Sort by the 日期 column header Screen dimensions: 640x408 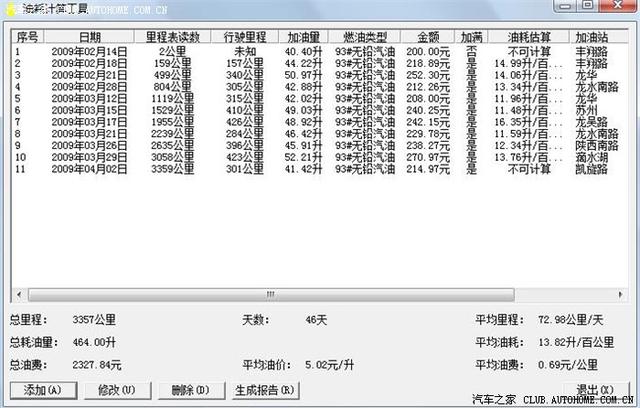[88, 37]
